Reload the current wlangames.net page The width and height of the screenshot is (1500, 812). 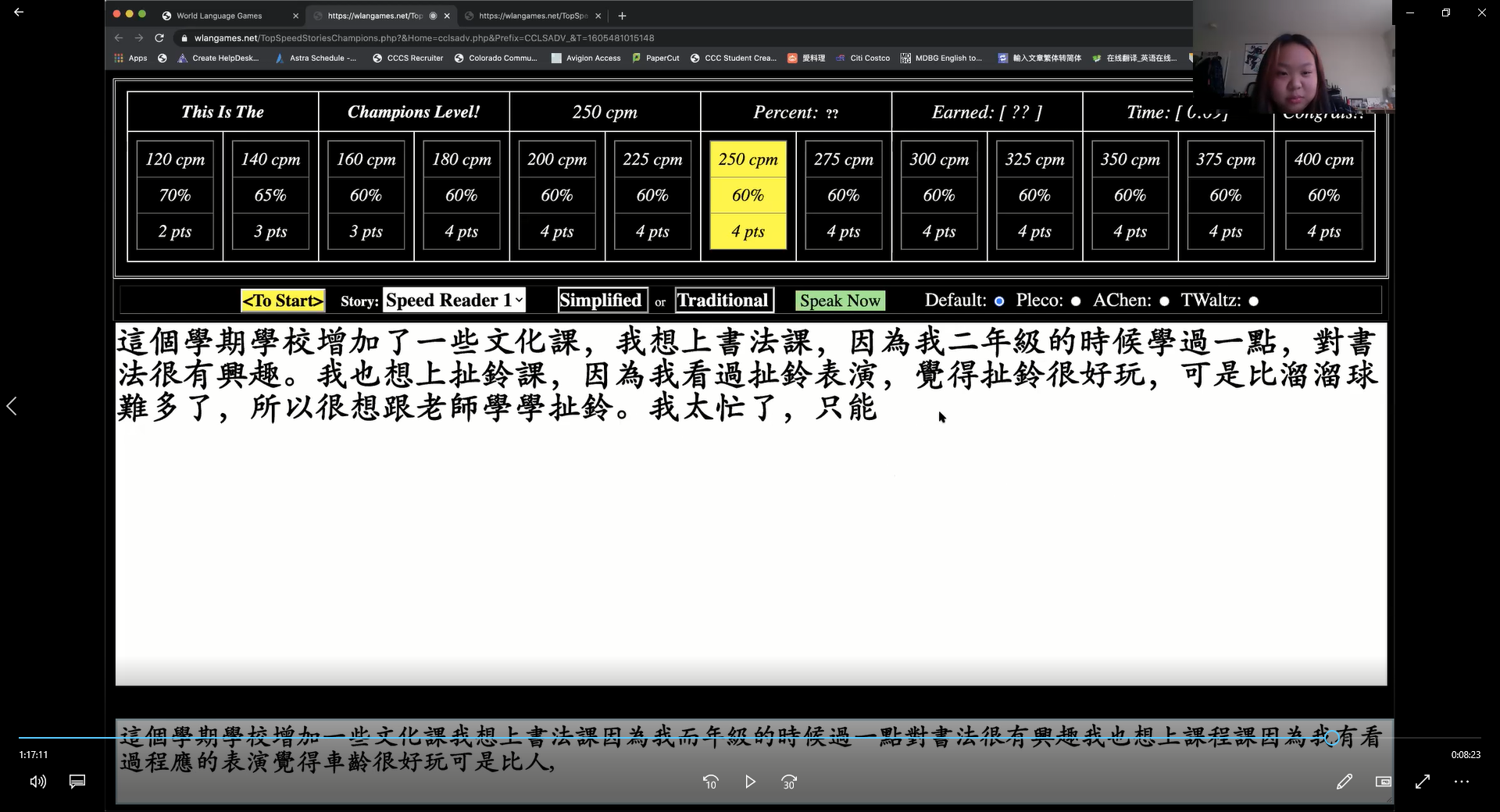pyautogui.click(x=159, y=37)
